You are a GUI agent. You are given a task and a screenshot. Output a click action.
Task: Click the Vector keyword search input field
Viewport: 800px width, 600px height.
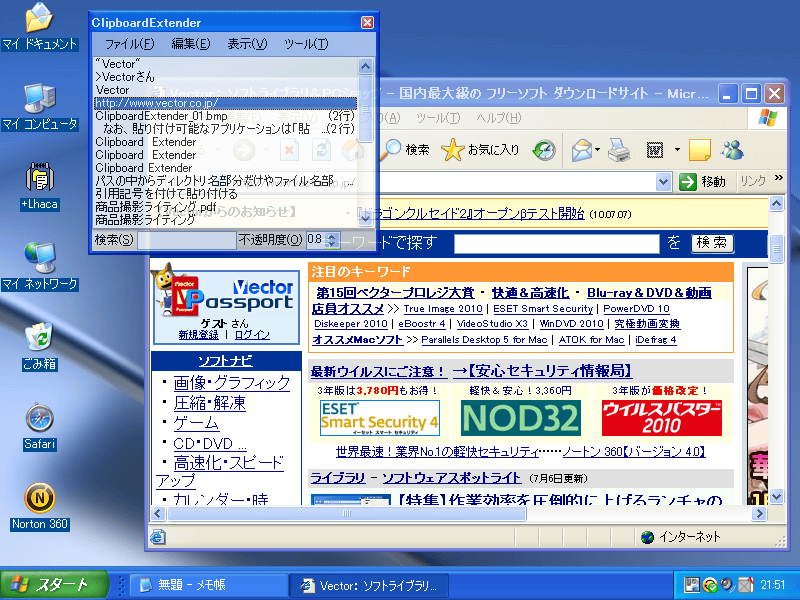click(x=557, y=243)
